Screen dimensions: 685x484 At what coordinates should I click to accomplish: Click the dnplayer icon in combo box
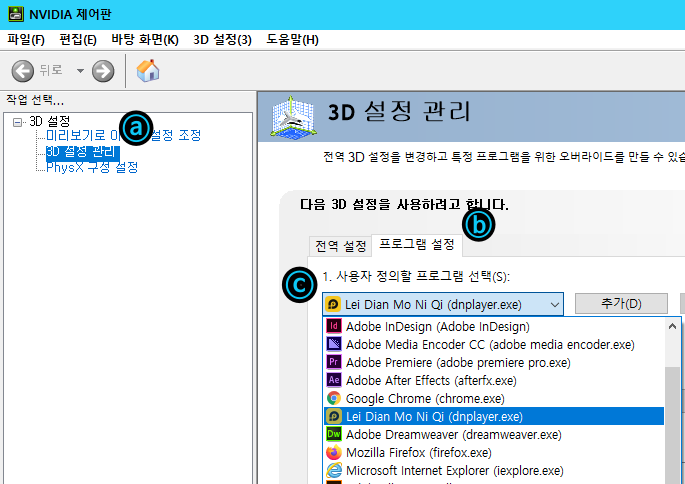pyautogui.click(x=333, y=304)
